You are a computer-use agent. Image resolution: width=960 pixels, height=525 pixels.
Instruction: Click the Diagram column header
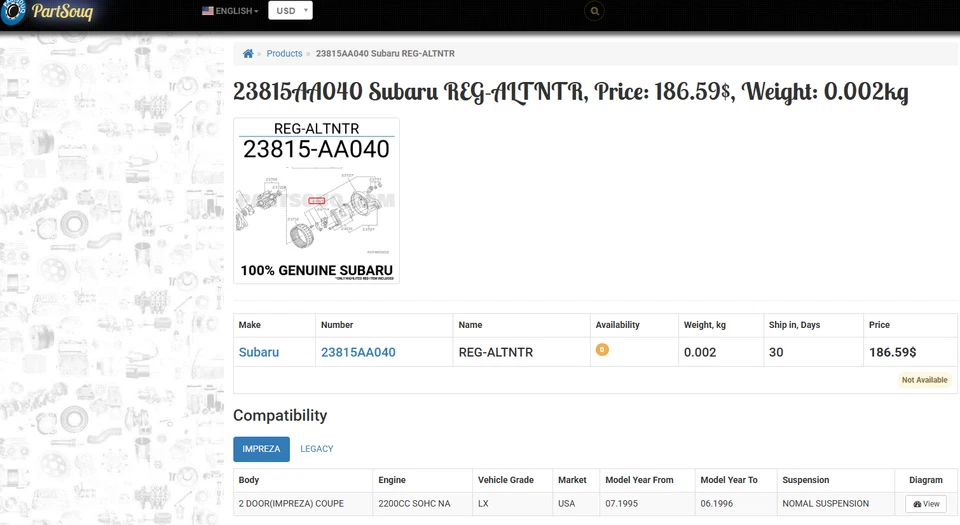pos(926,480)
